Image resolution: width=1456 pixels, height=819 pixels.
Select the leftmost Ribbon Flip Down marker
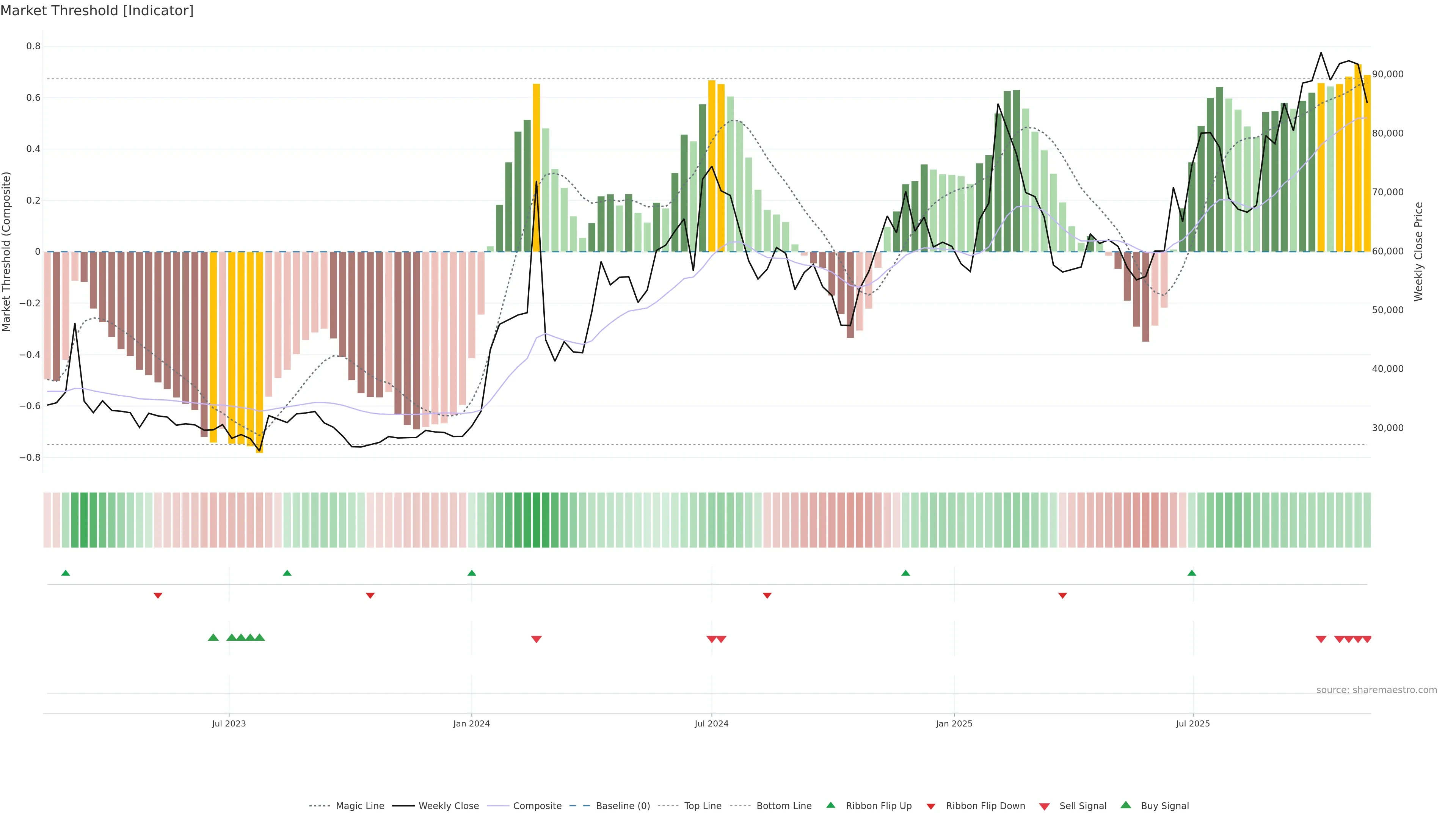(x=158, y=596)
